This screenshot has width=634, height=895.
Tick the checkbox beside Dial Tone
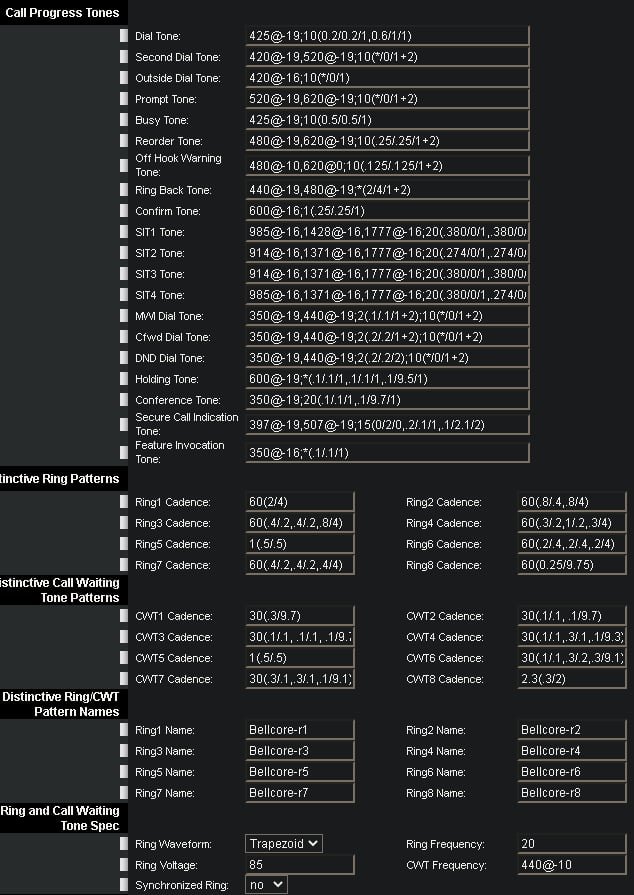coord(125,36)
